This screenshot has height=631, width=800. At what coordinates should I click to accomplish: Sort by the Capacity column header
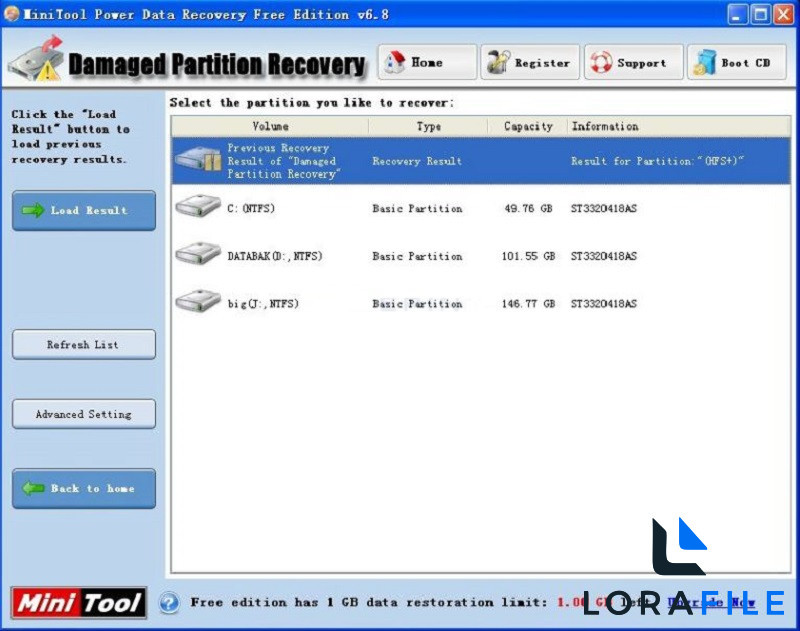528,126
